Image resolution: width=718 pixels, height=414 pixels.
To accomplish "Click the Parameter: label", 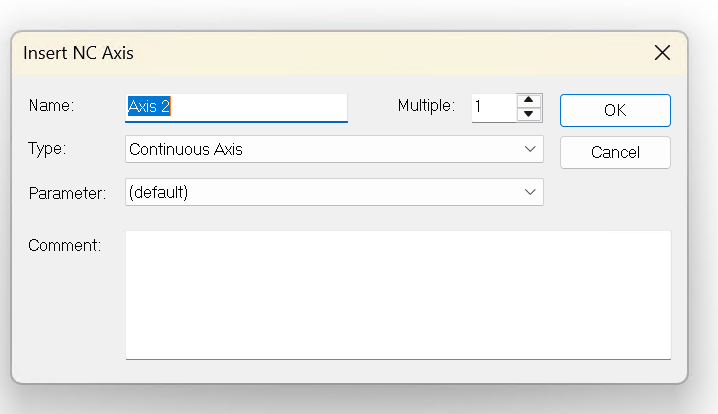I will point(66,193).
